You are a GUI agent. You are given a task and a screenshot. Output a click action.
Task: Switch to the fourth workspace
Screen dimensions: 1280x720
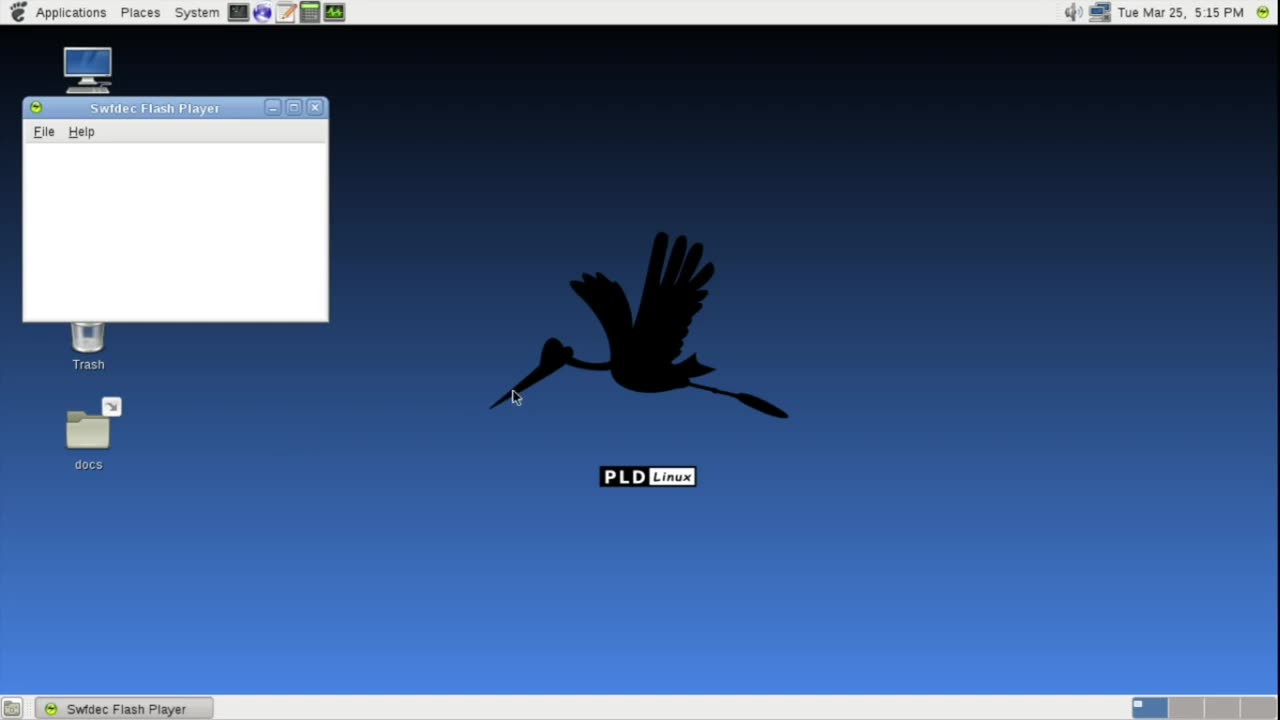coord(1258,708)
